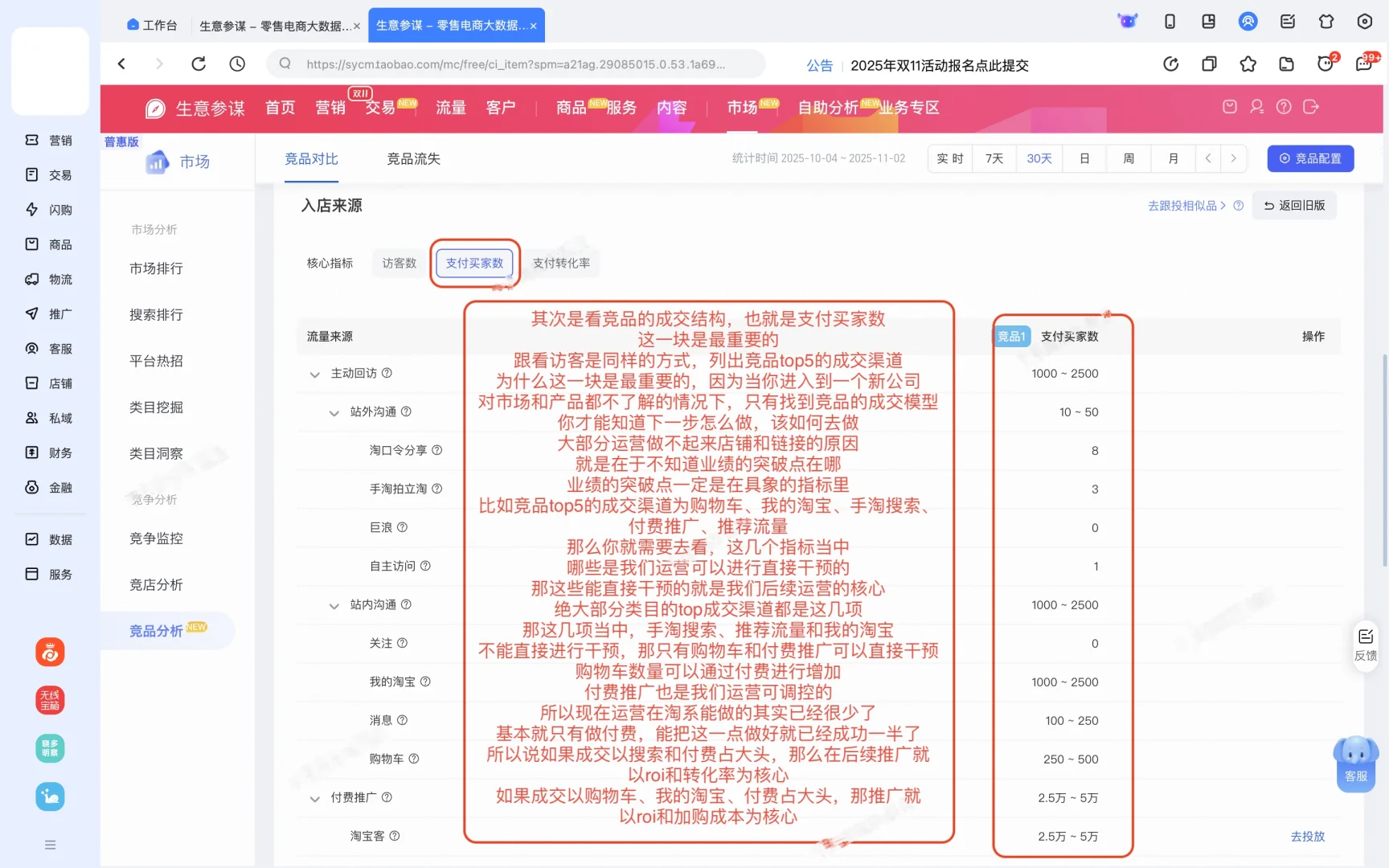Open 客户 in the top navigation

501,108
